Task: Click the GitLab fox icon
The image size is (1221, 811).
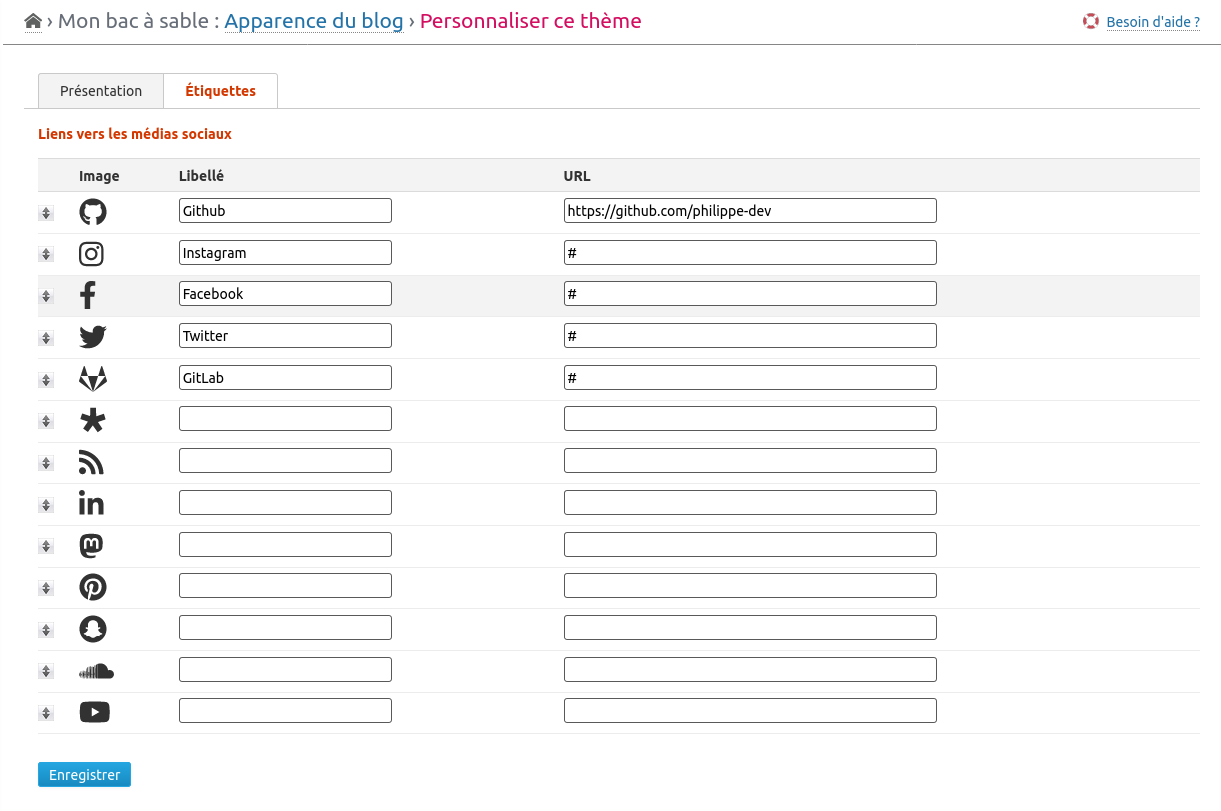Action: coord(93,379)
